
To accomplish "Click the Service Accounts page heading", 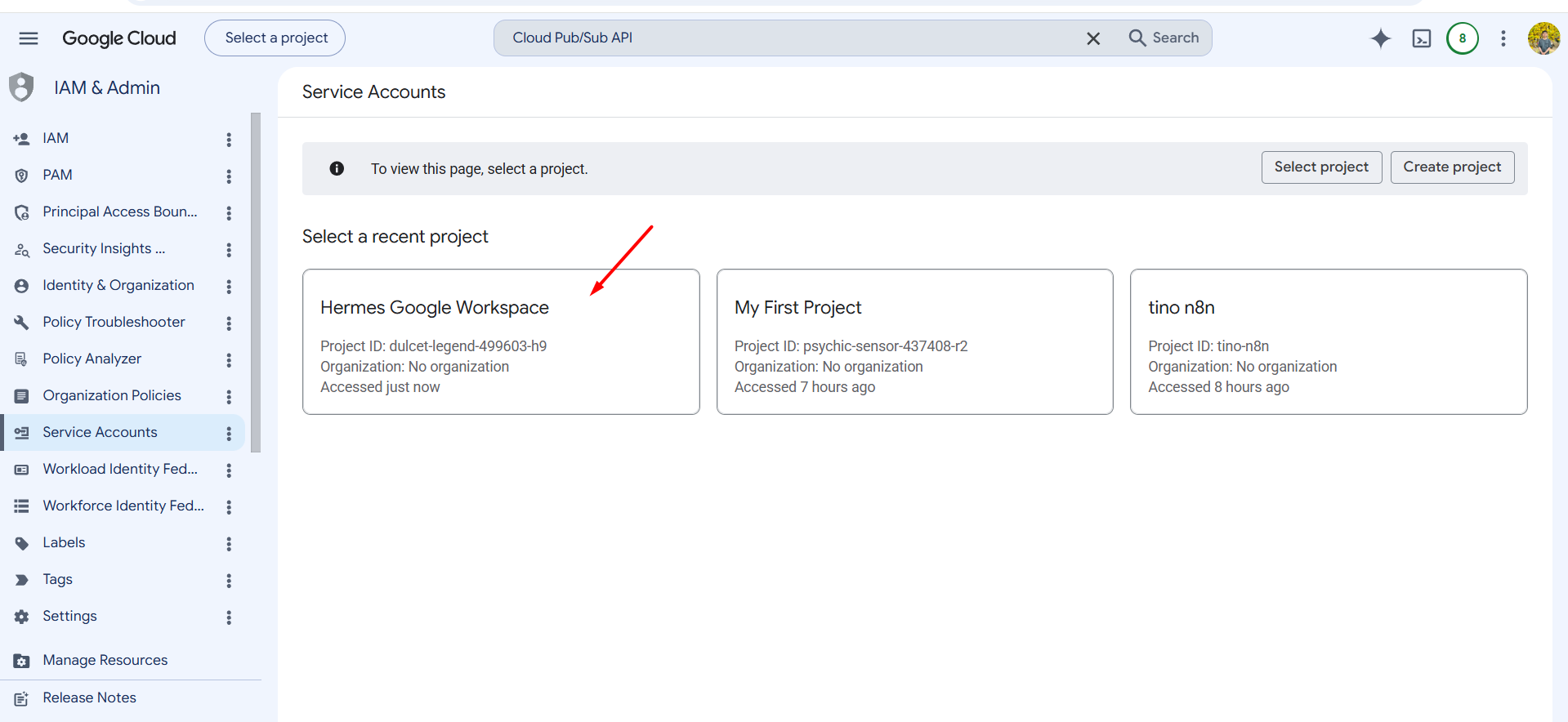I will [x=373, y=92].
